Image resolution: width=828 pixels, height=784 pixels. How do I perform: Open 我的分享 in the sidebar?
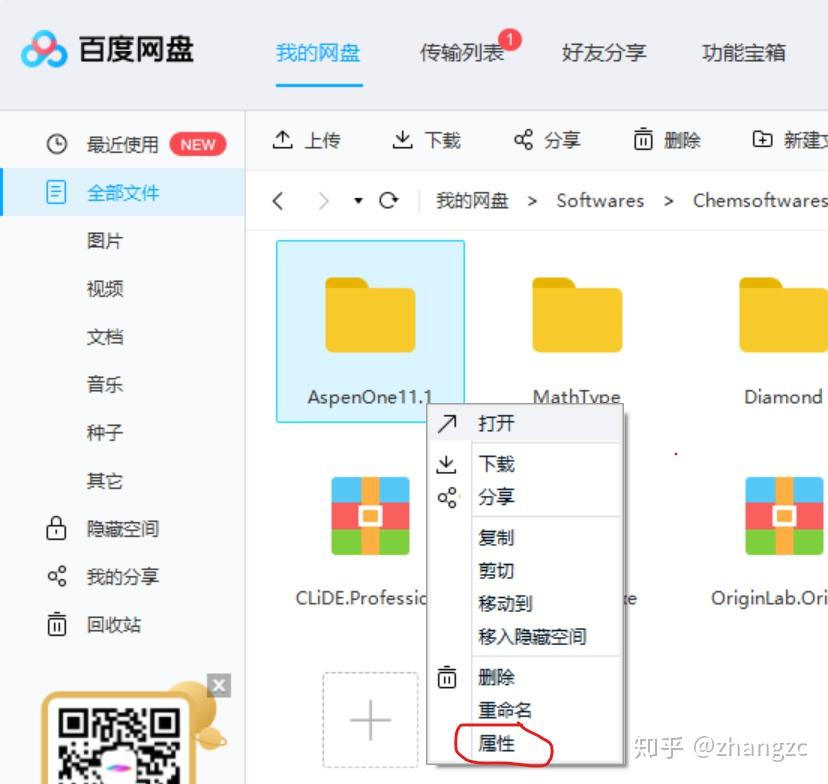(x=123, y=577)
